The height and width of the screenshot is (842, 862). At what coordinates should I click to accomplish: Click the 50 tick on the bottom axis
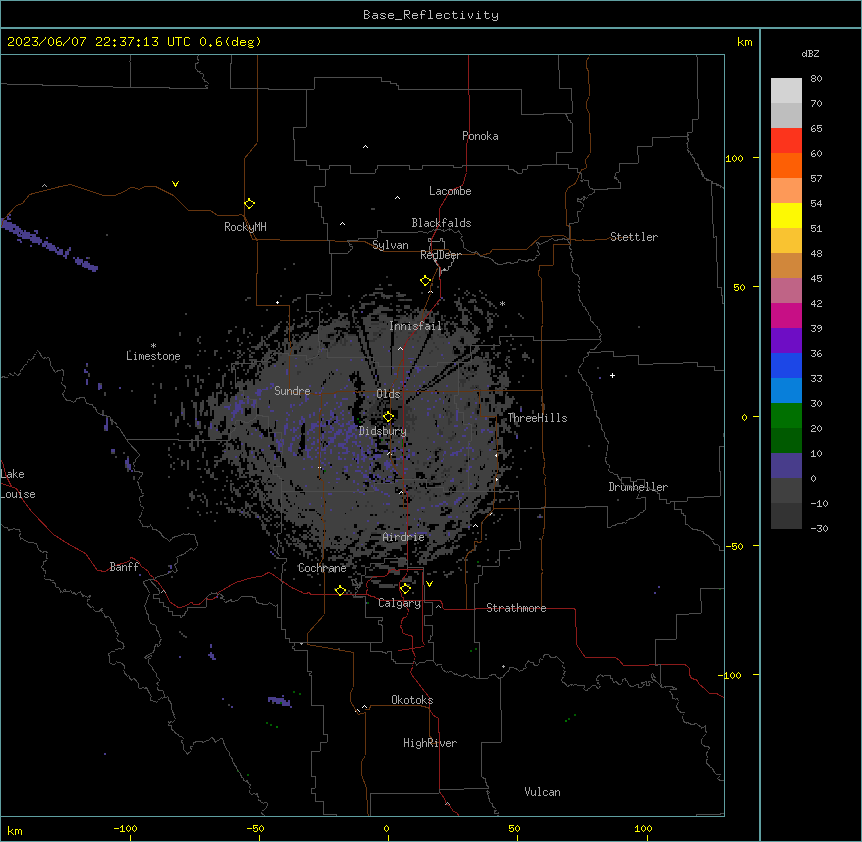514,828
